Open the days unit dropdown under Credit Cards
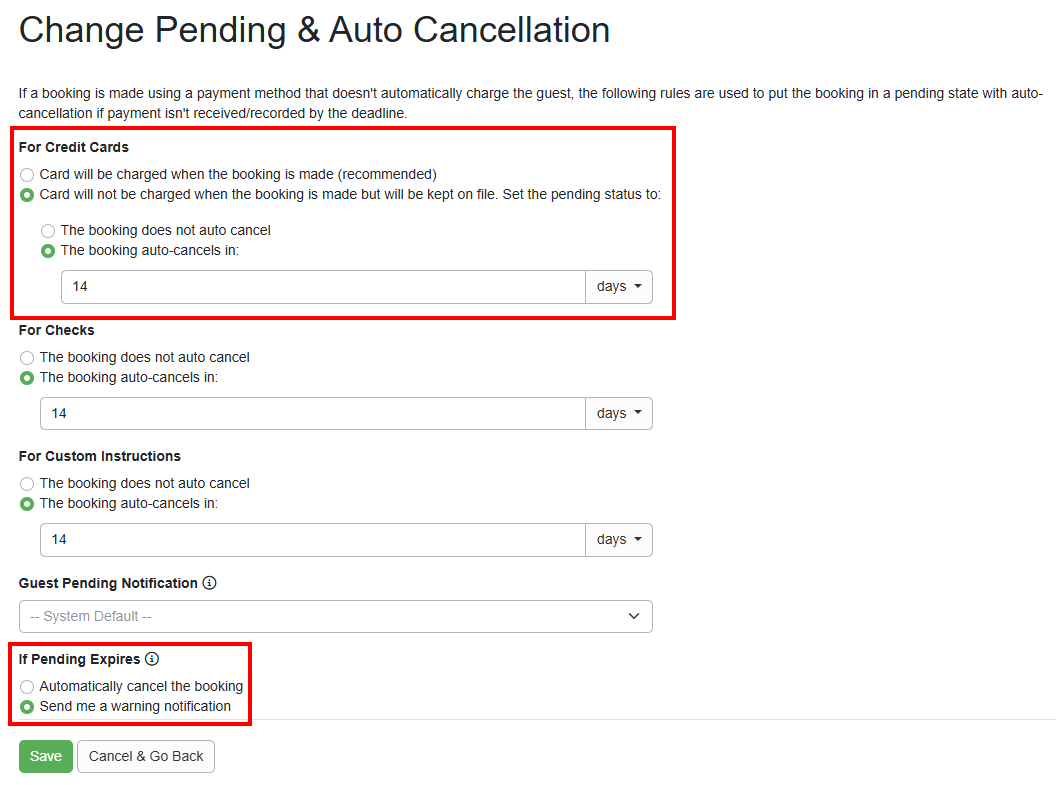Viewport: 1056px width, 785px height. (619, 287)
